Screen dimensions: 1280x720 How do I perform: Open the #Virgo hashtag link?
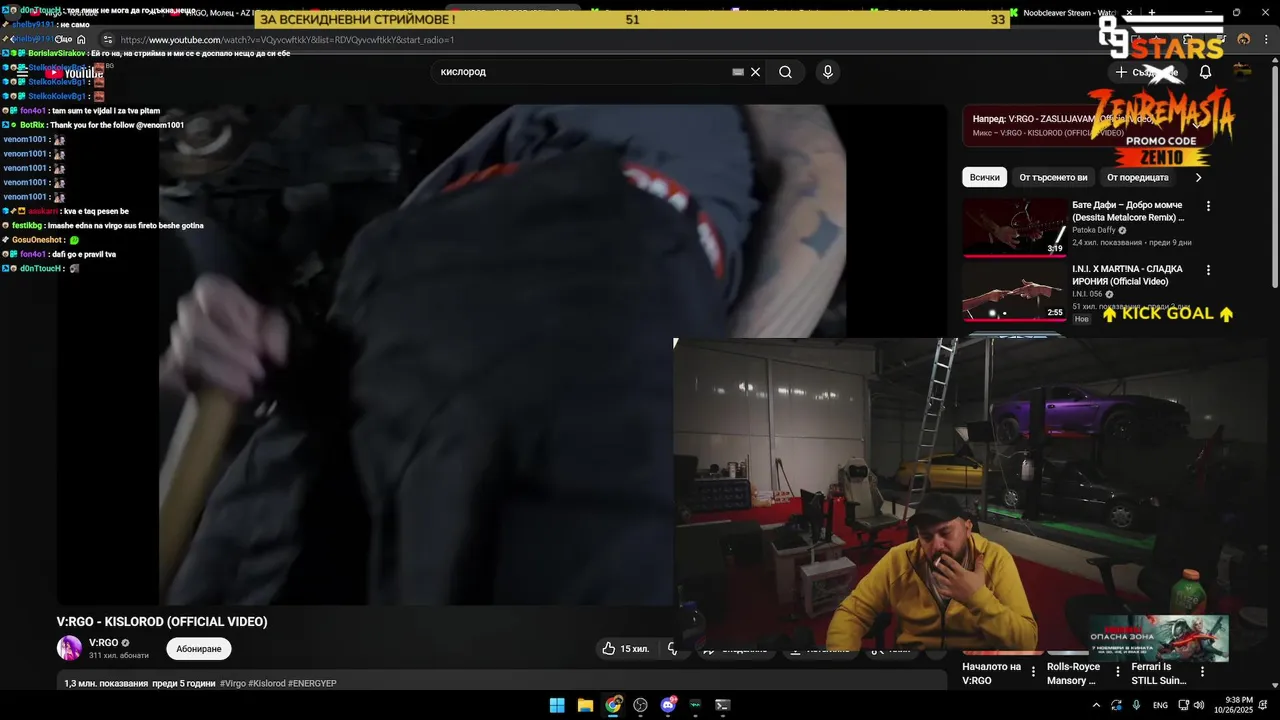[x=233, y=684]
